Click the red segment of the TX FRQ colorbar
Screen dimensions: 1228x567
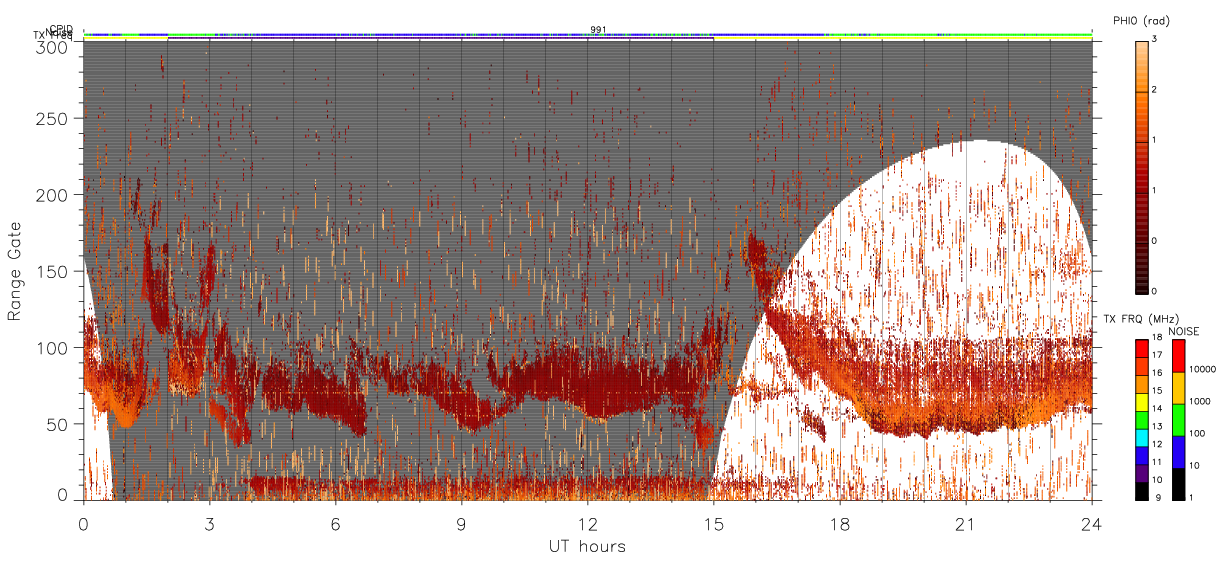point(1142,348)
